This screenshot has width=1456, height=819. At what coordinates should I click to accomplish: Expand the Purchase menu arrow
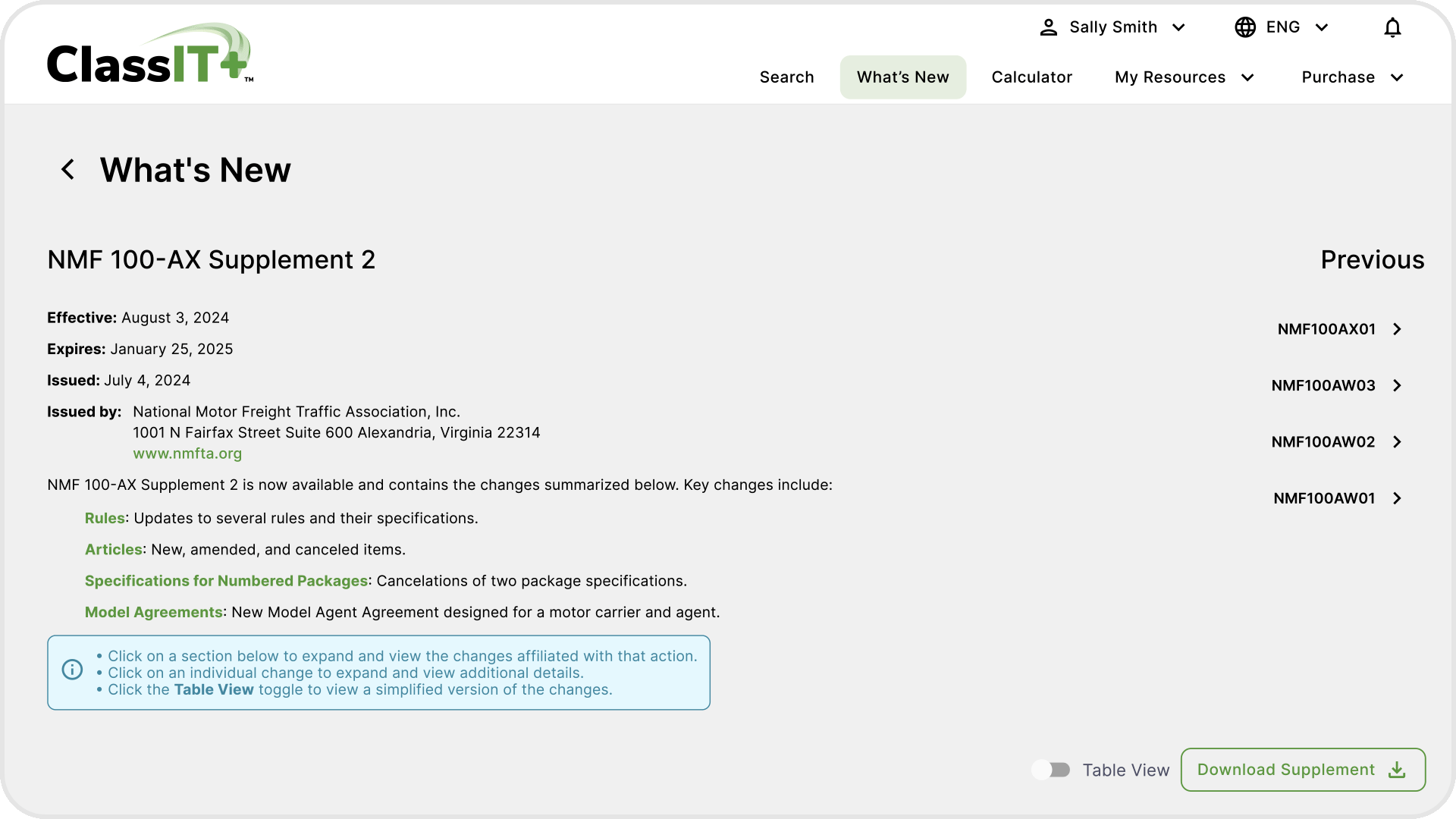coord(1397,77)
